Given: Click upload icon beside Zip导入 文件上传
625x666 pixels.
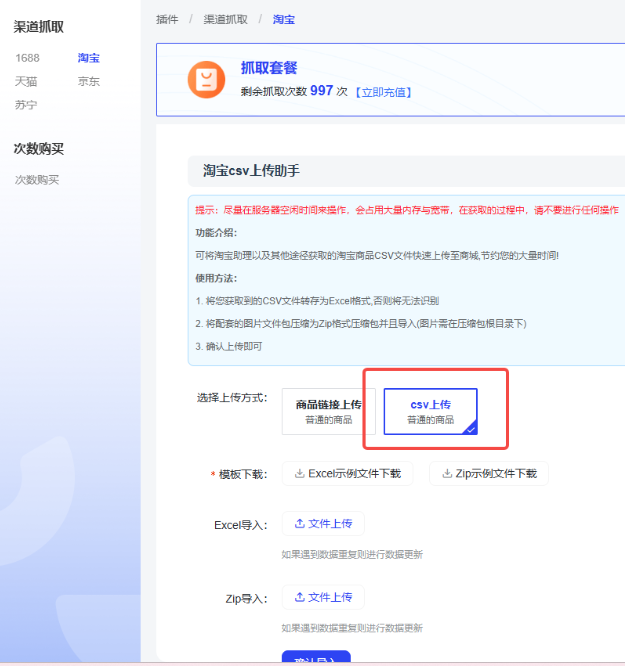Looking at the screenshot, I should [x=299, y=597].
